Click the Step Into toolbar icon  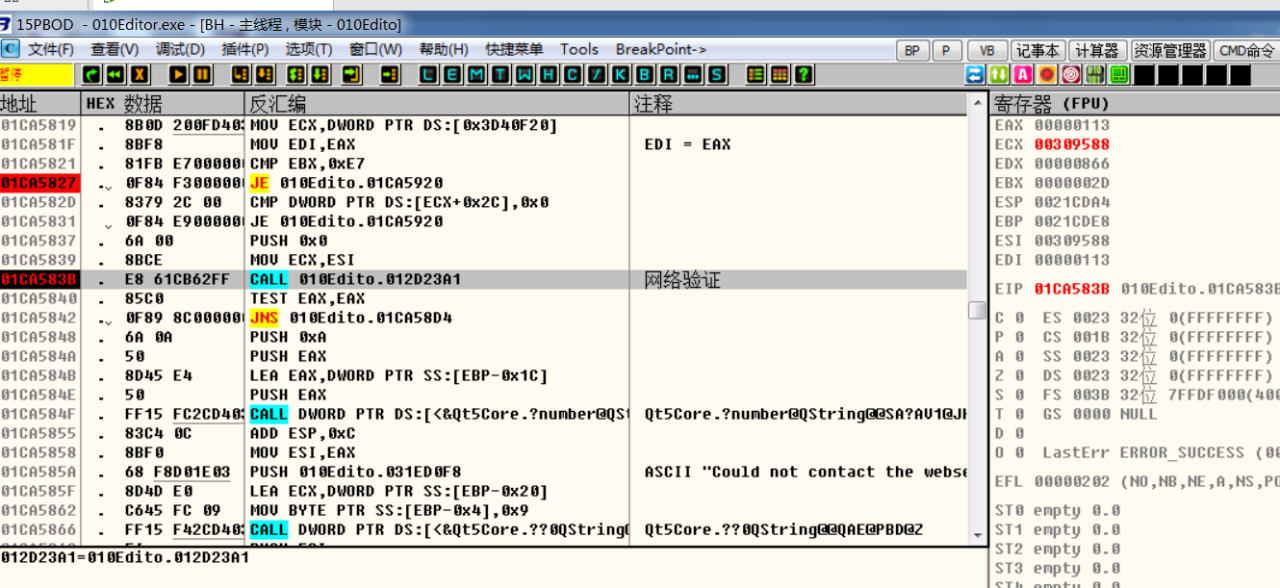pyautogui.click(x=240, y=75)
